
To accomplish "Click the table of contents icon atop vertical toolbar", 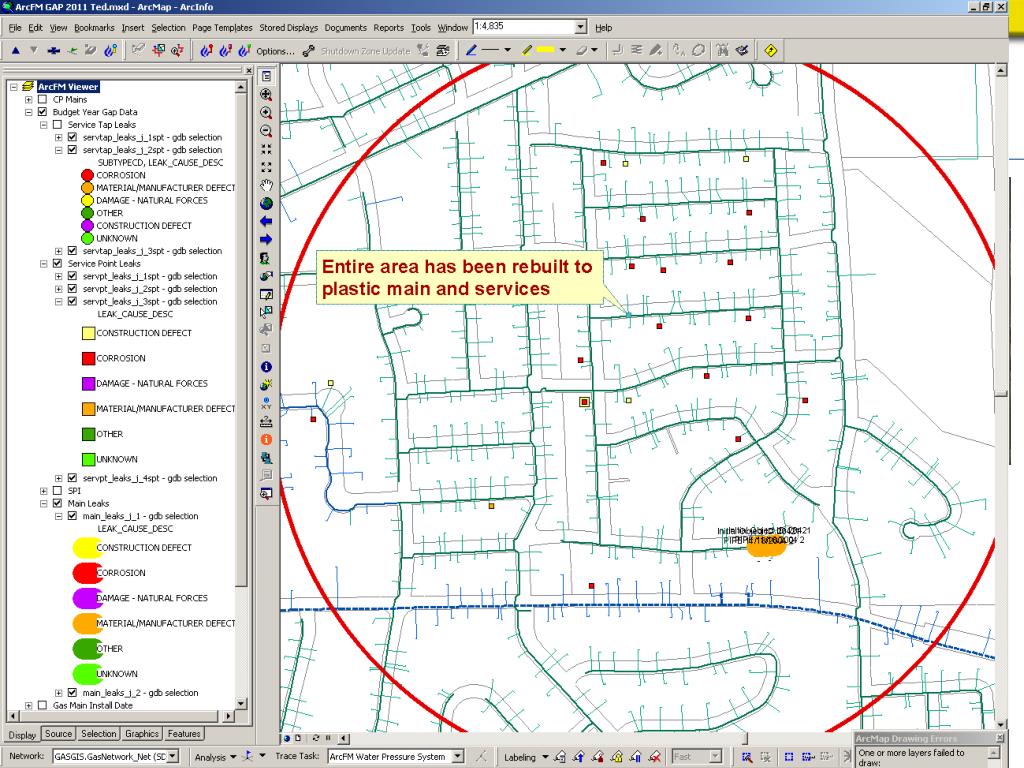I will (x=266, y=76).
